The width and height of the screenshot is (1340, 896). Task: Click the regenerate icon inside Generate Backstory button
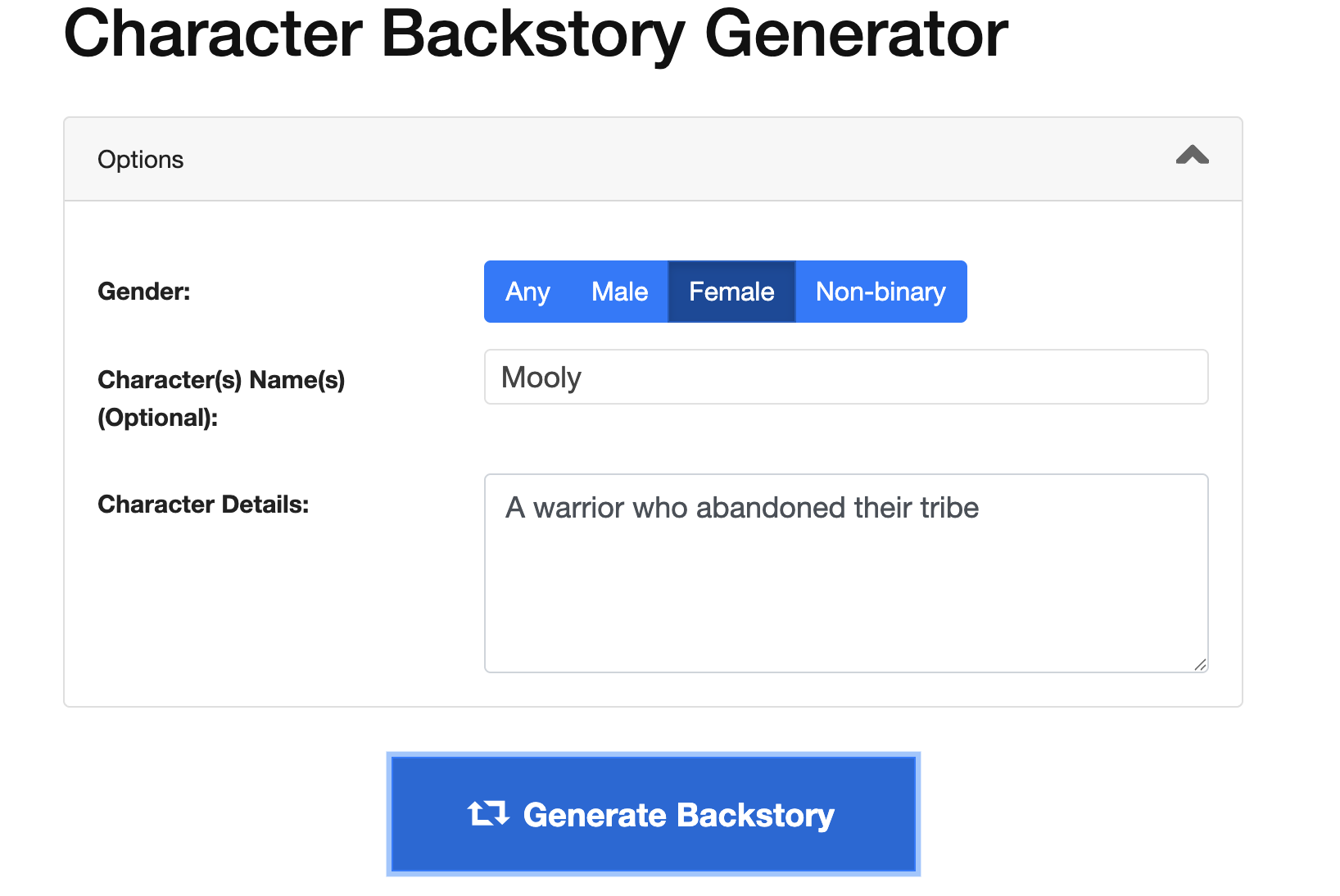[x=489, y=813]
